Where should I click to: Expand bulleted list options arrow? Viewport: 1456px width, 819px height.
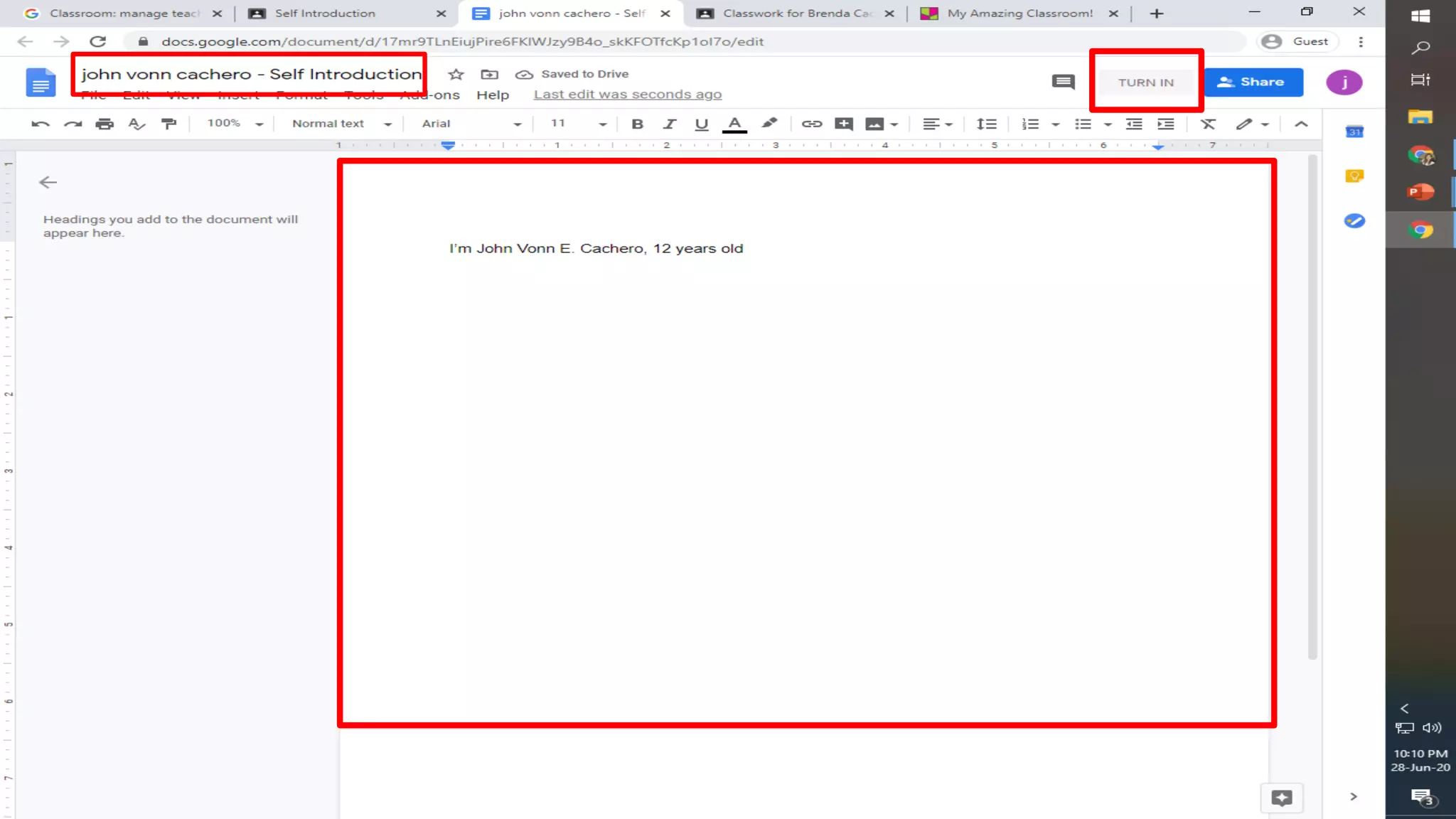[1108, 124]
